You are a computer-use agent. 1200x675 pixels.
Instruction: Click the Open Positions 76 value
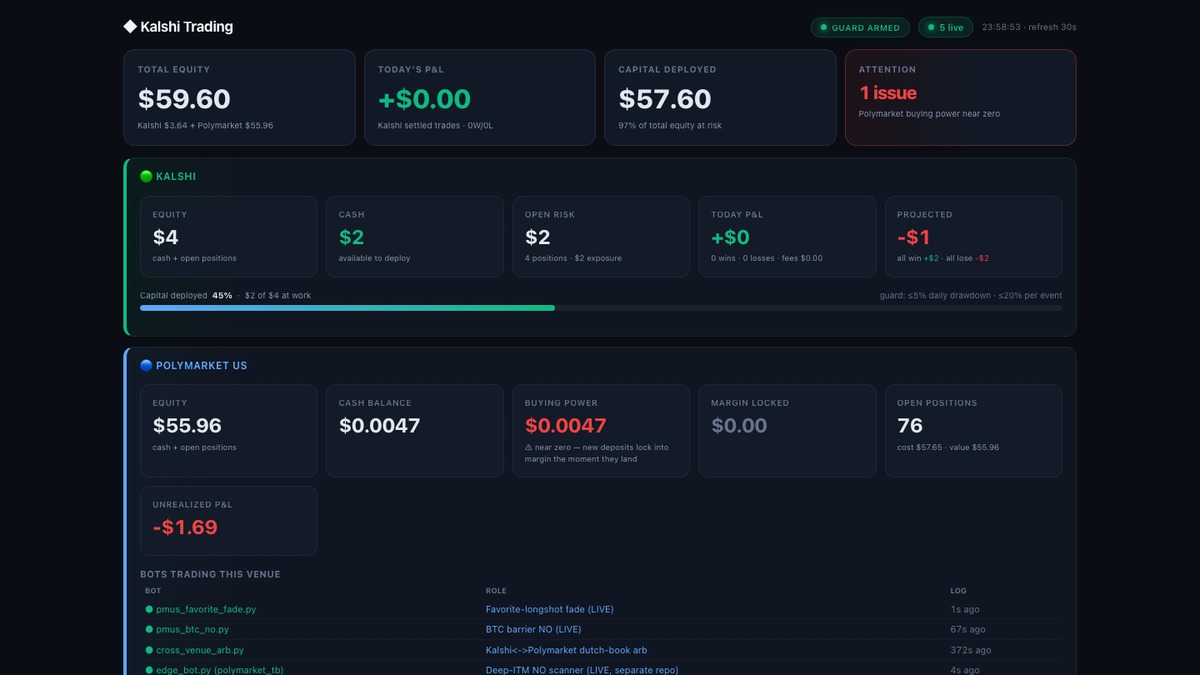[910, 426]
